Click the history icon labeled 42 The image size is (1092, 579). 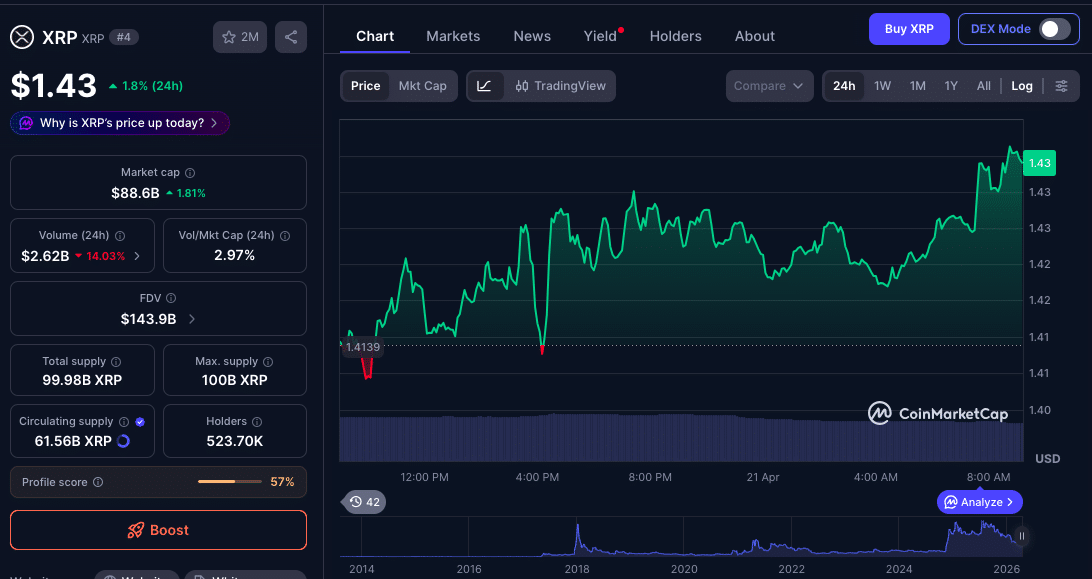point(363,502)
